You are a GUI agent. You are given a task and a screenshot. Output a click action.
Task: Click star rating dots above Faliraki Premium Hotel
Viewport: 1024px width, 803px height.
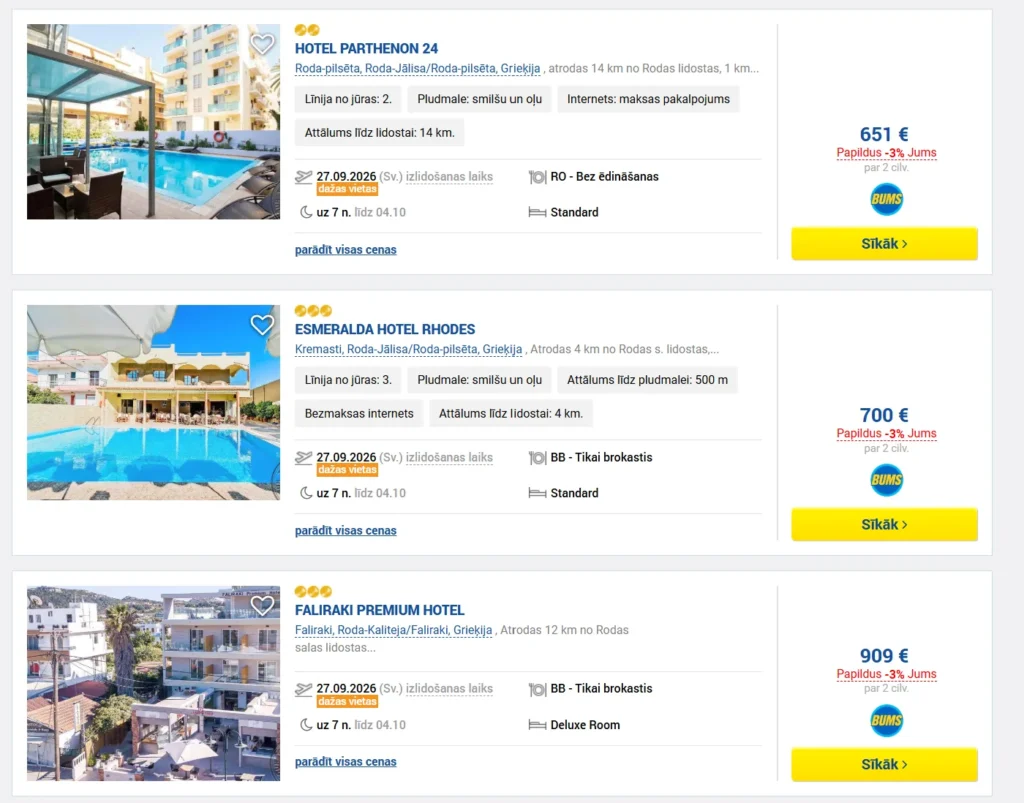tap(313, 591)
